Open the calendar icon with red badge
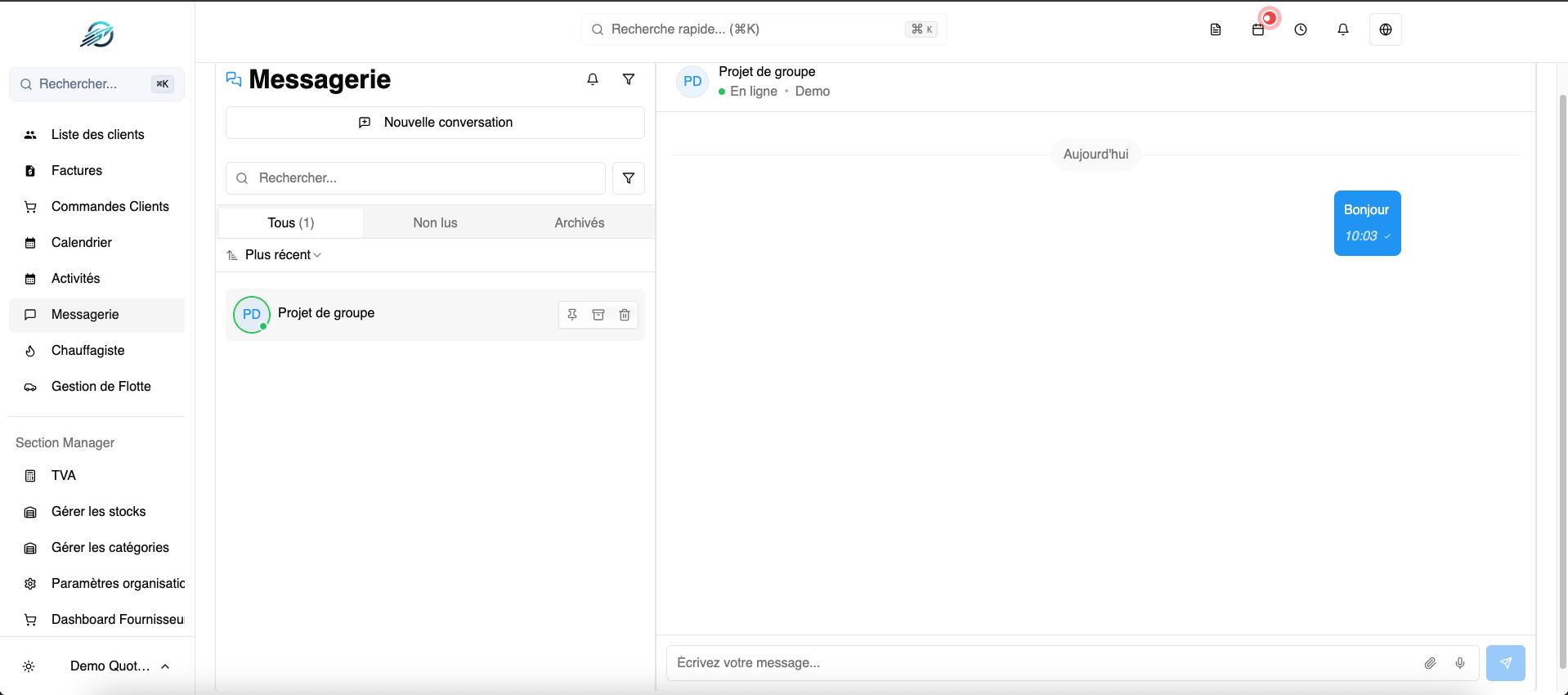The width and height of the screenshot is (1568, 695). click(1258, 29)
